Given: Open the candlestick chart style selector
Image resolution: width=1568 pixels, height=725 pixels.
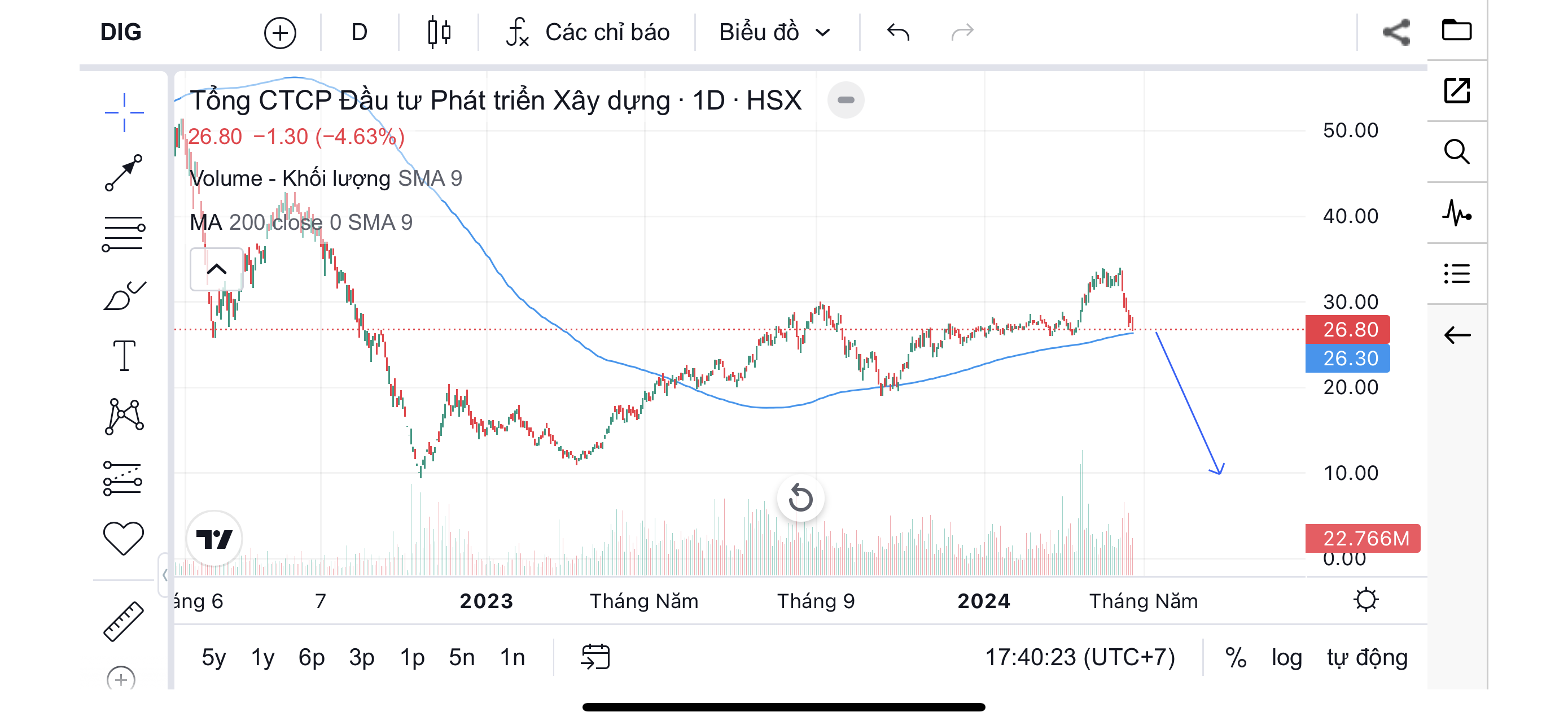Looking at the screenshot, I should 439,32.
